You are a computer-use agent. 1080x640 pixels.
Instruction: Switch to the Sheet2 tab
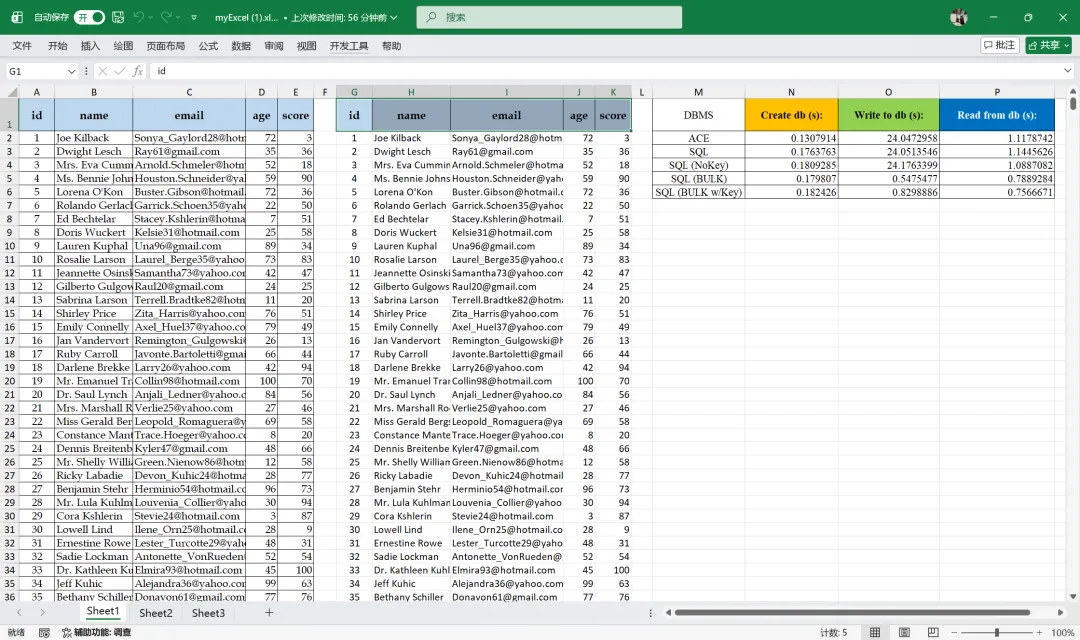(156, 612)
